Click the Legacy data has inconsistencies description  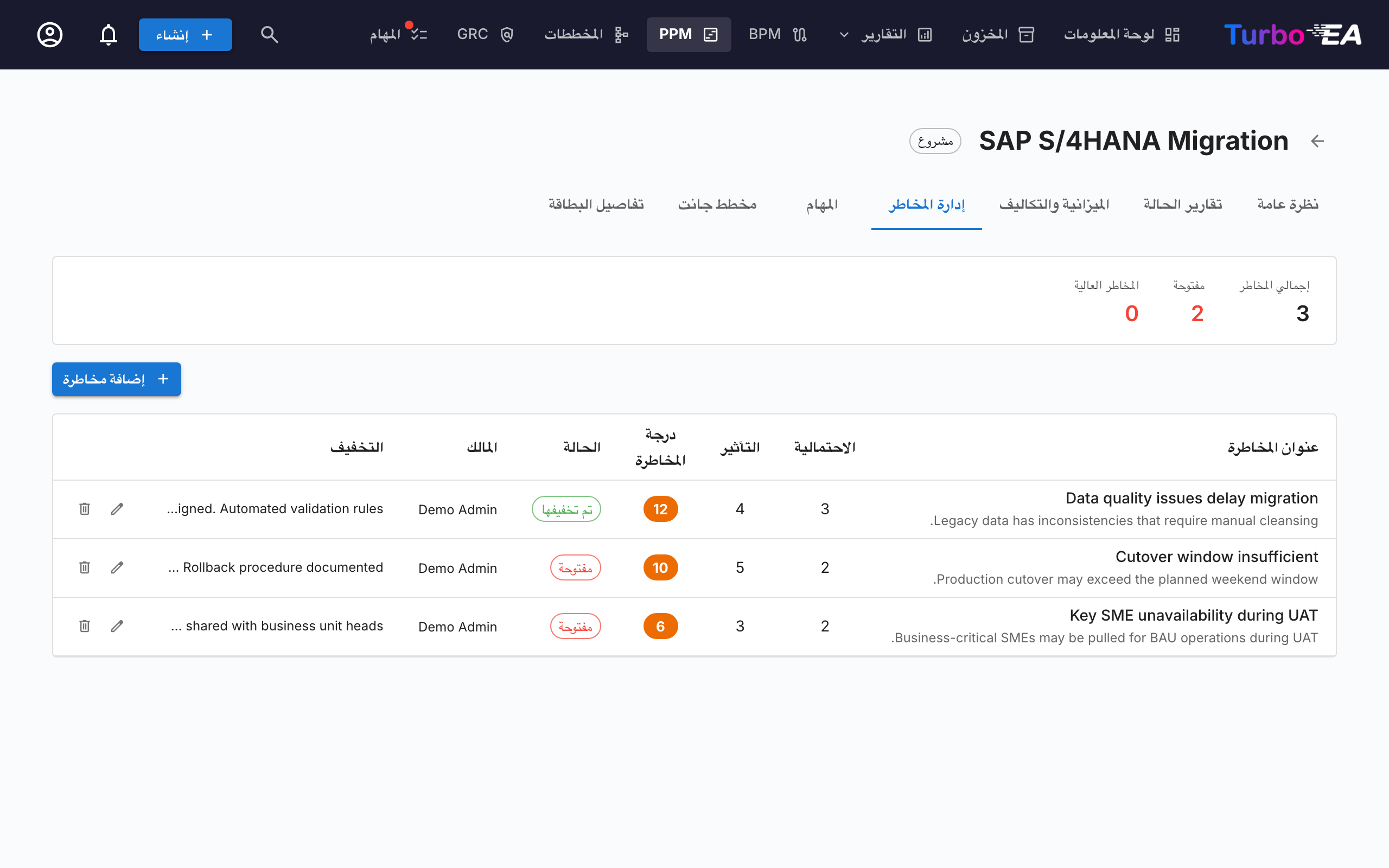(1124, 521)
